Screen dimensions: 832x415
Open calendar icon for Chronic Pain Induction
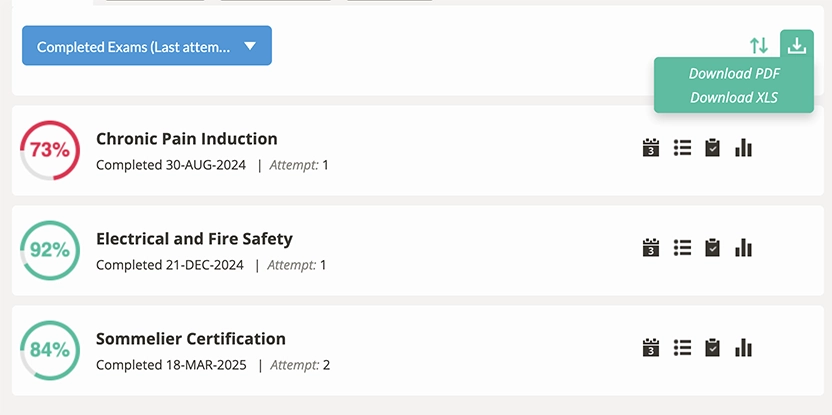(x=651, y=148)
